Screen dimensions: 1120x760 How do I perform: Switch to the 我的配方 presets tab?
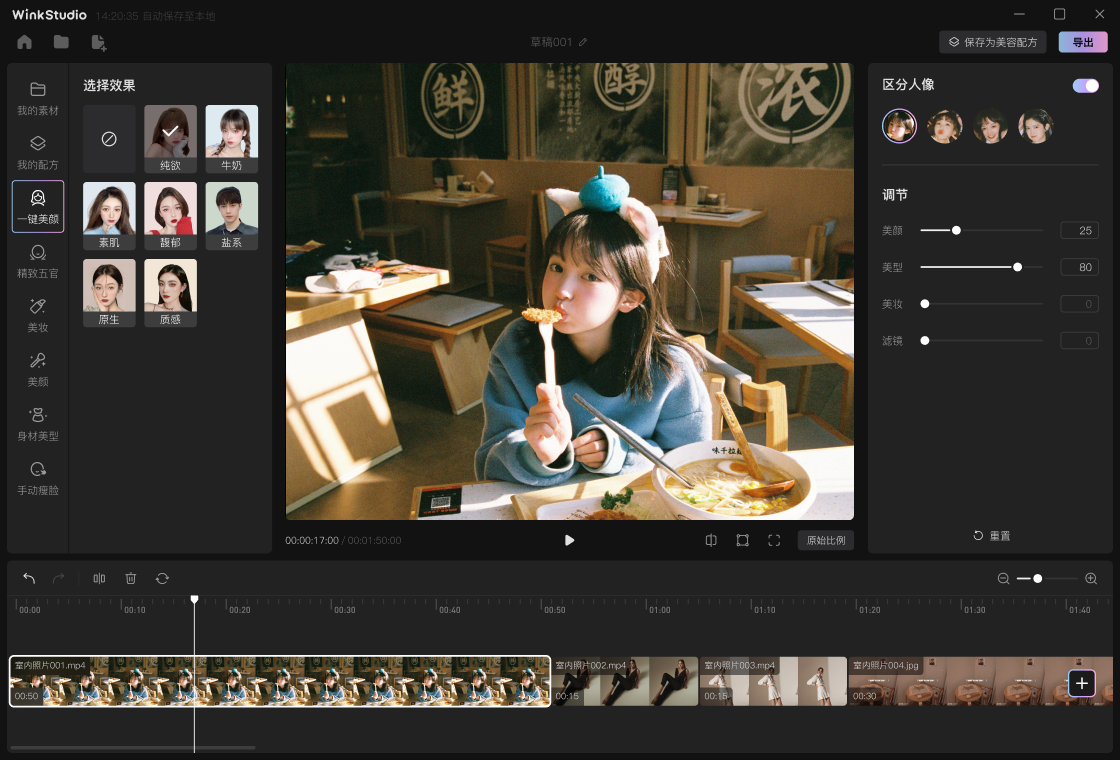[38, 152]
